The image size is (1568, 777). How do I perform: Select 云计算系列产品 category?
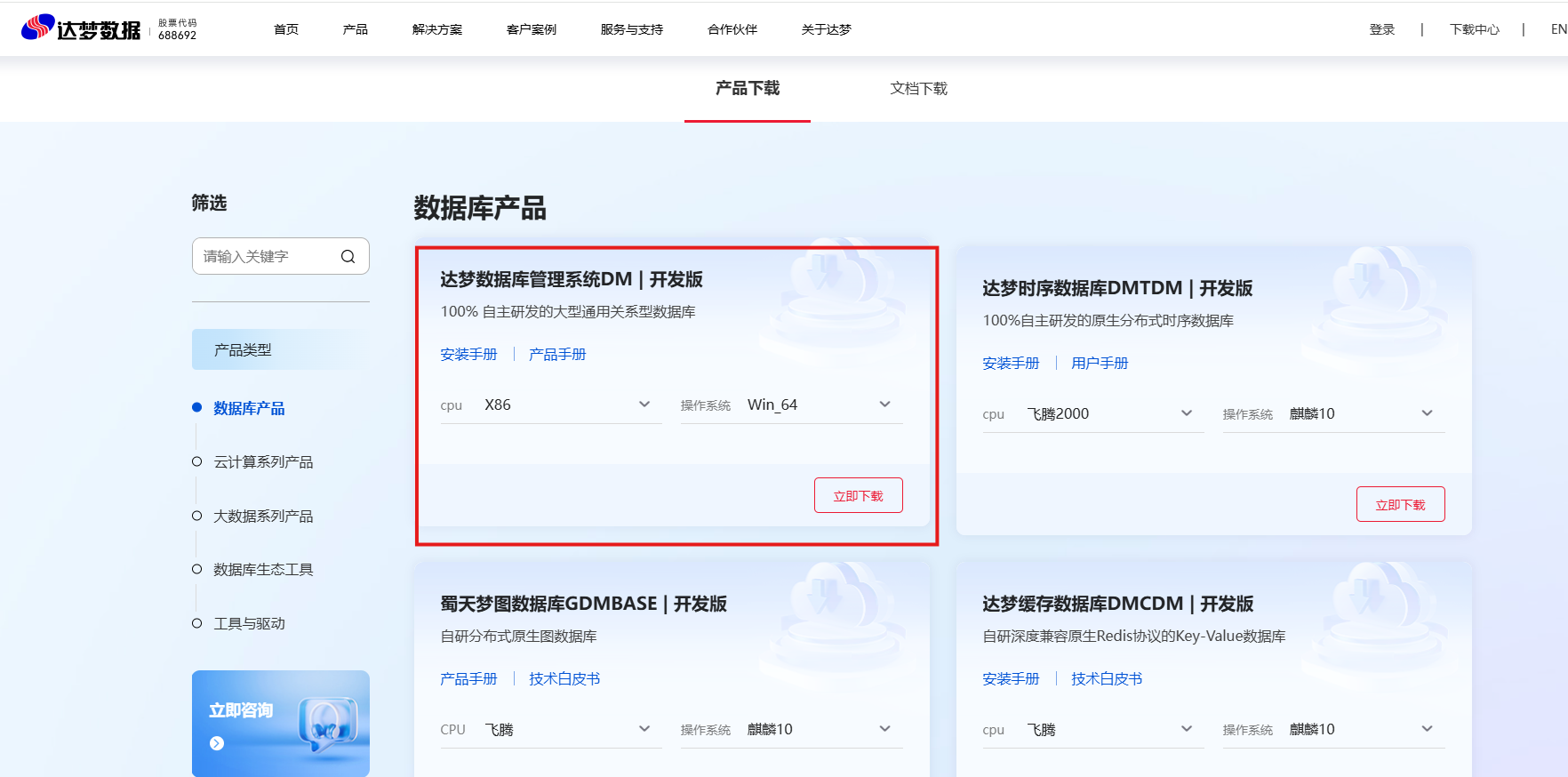(x=263, y=462)
